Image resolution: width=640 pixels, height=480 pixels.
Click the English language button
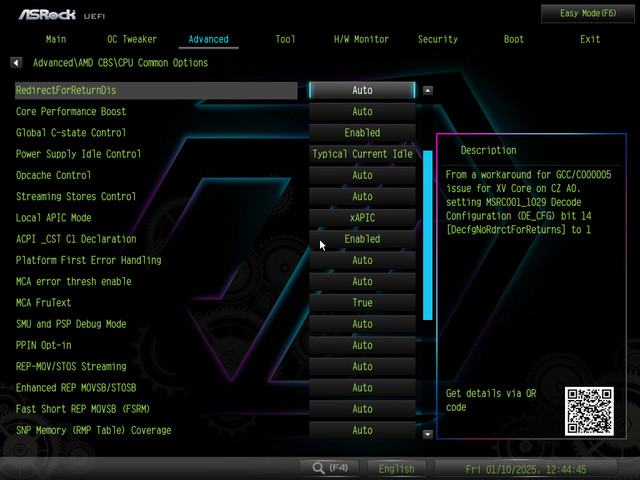click(x=396, y=469)
